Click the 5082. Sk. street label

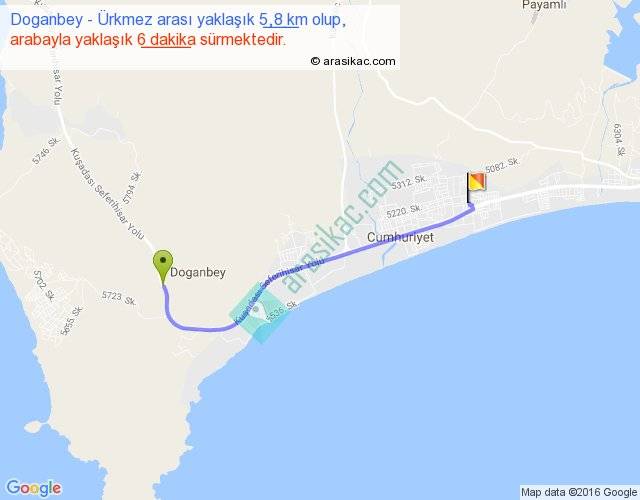pos(502,165)
